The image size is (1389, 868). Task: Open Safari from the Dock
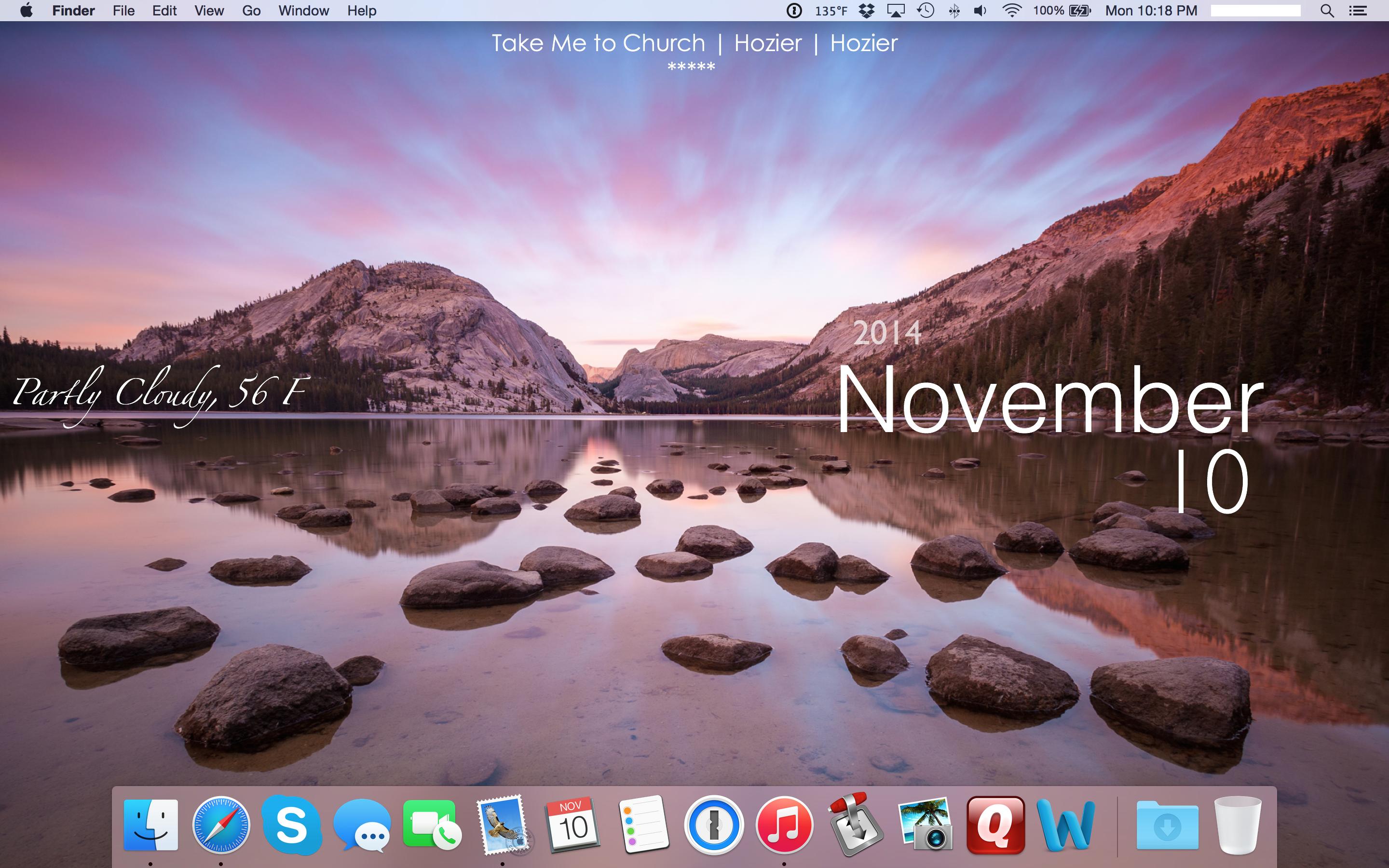[221, 826]
